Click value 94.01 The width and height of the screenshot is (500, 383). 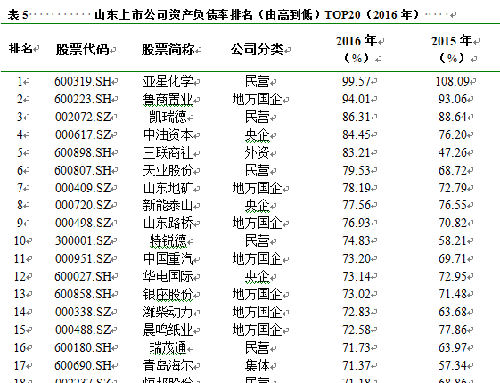point(356,99)
